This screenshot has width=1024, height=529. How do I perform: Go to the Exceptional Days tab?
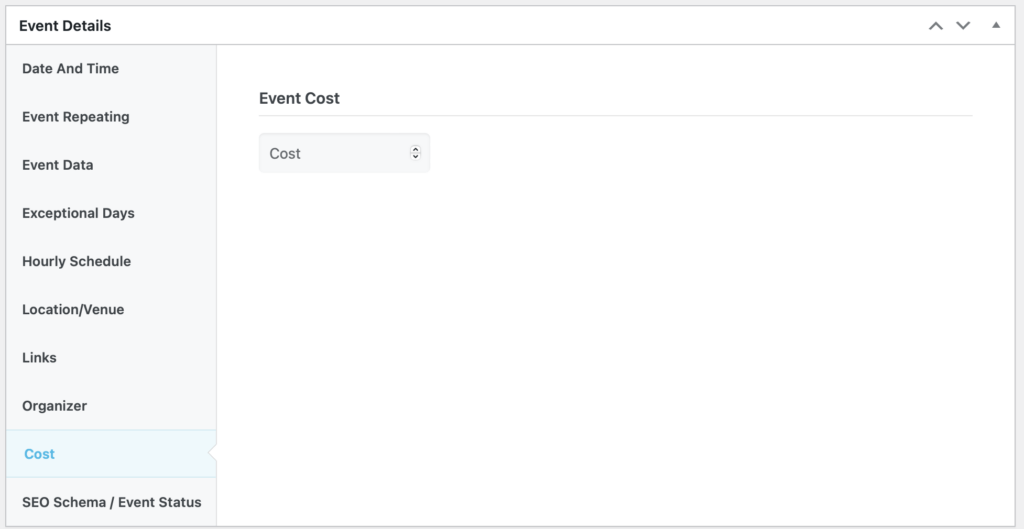(x=78, y=213)
